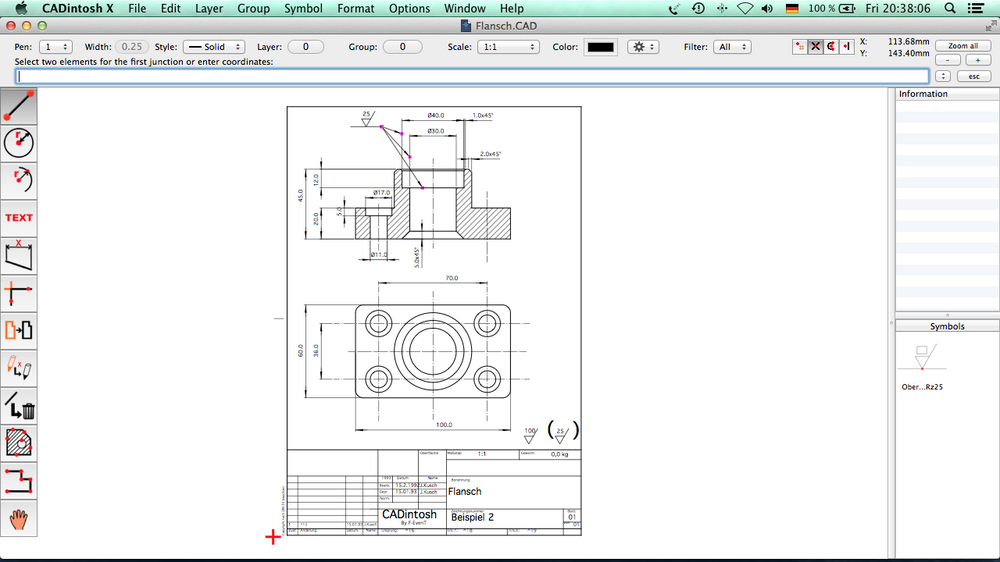This screenshot has width=1000, height=562.
Task: Open the gear options dropdown
Action: pyautogui.click(x=643, y=47)
